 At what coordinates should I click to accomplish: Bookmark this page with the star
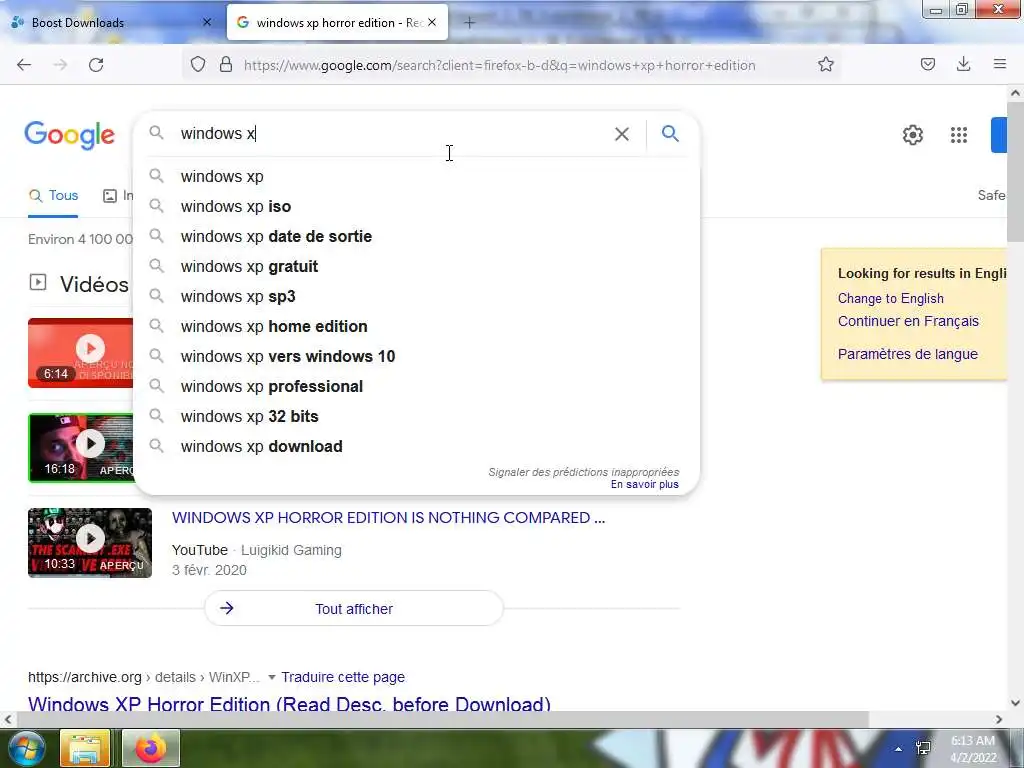coord(825,65)
